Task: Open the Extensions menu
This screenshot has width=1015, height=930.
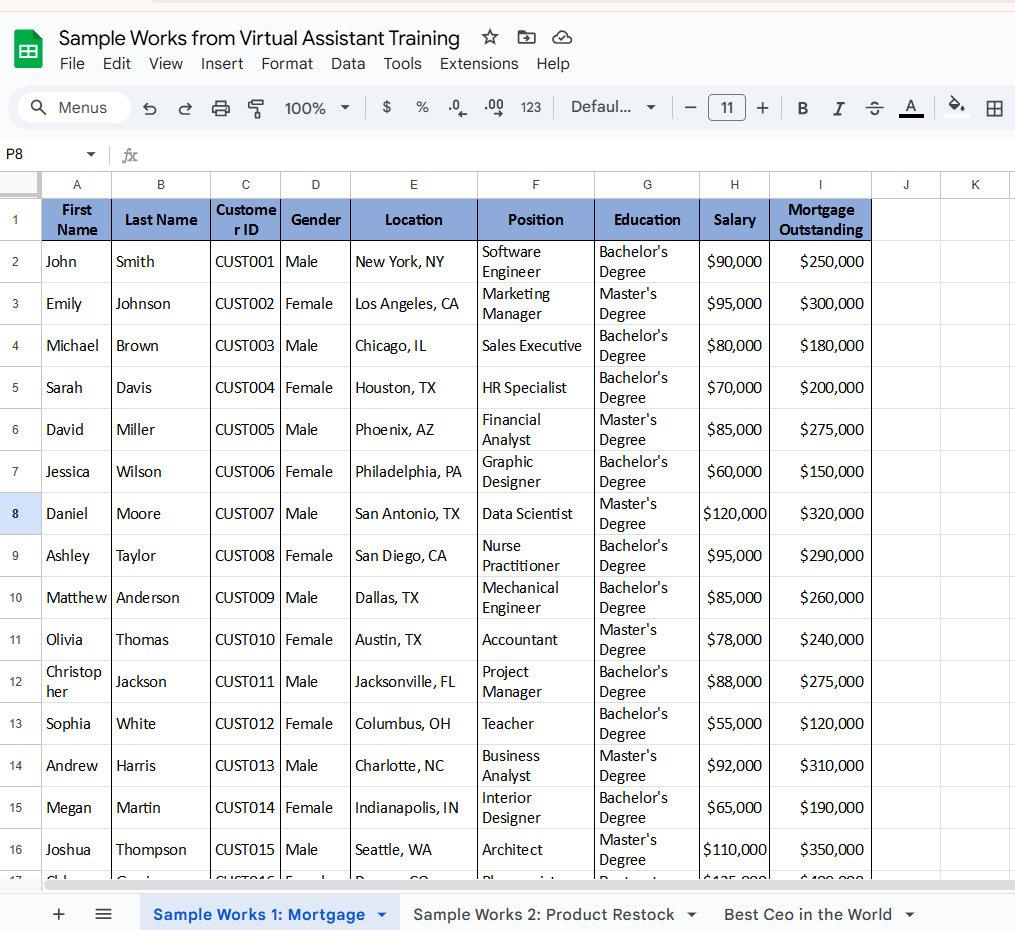Action: pyautogui.click(x=479, y=64)
